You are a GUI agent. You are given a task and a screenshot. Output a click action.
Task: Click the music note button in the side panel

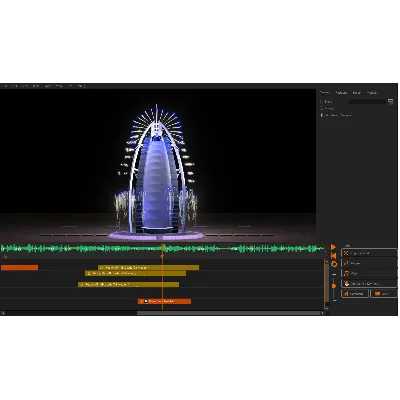click(x=369, y=273)
